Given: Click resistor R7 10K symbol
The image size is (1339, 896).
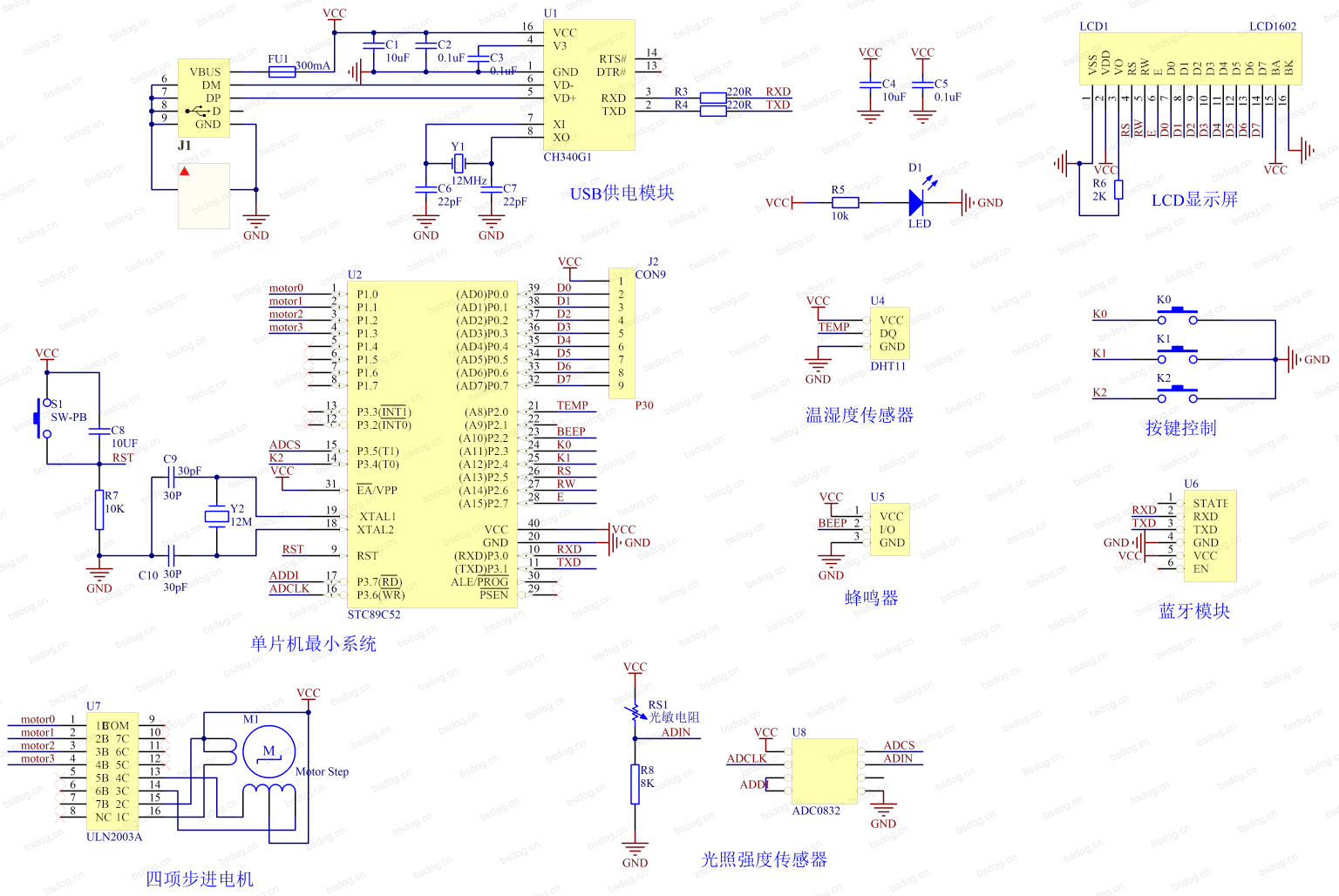Looking at the screenshot, I should point(99,510).
